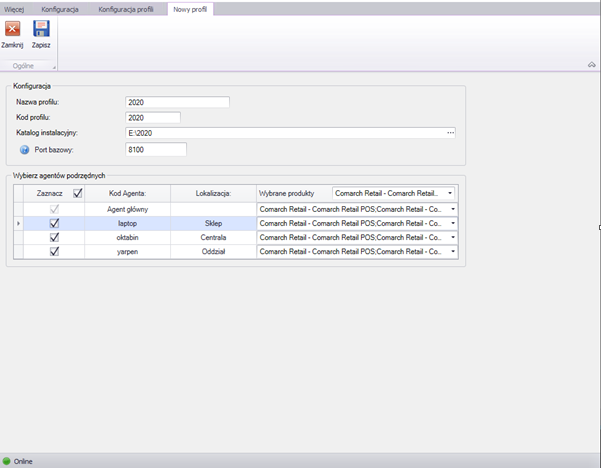Click the Zamknij close icon

(x=12, y=29)
